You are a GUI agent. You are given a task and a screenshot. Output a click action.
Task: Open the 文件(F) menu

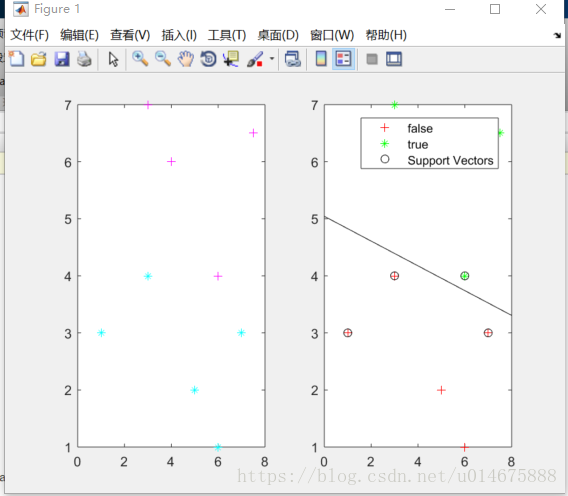(29, 35)
